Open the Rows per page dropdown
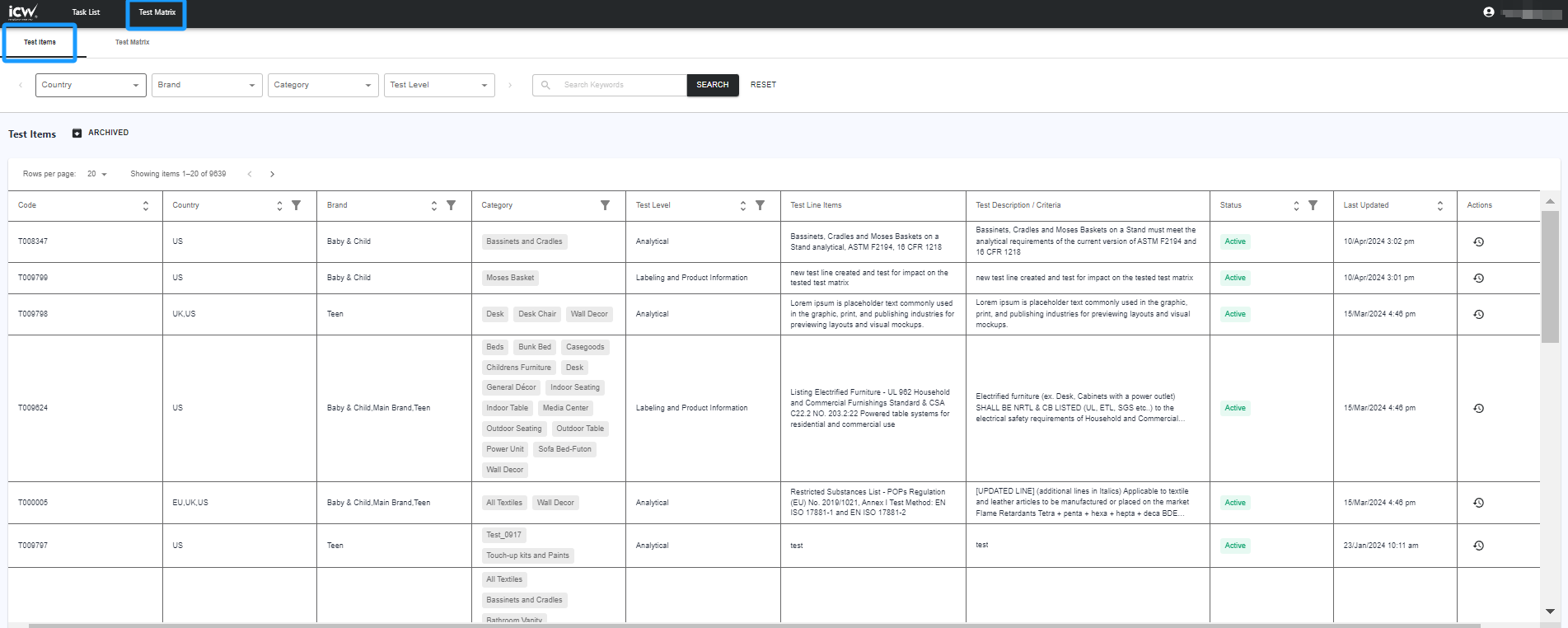Viewport: 1568px width, 628px height. pos(97,174)
